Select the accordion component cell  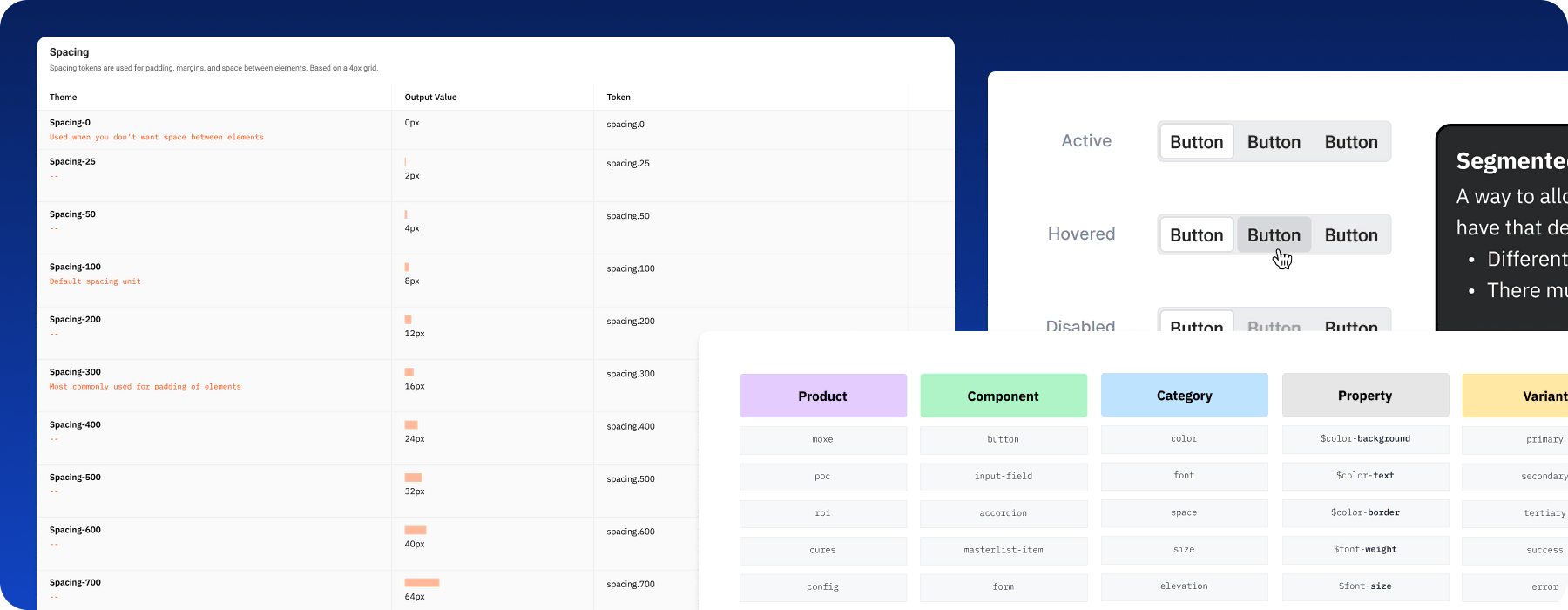coord(1004,513)
